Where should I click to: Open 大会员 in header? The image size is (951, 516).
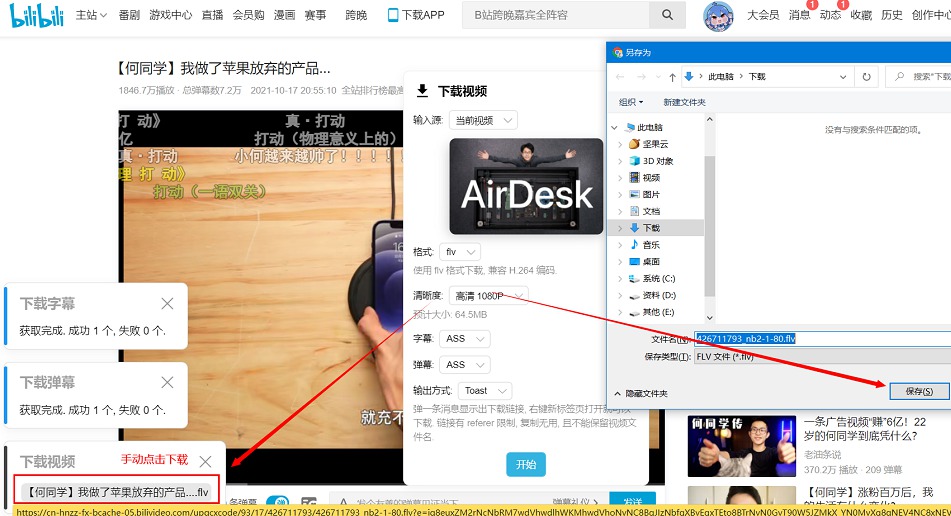coord(762,15)
